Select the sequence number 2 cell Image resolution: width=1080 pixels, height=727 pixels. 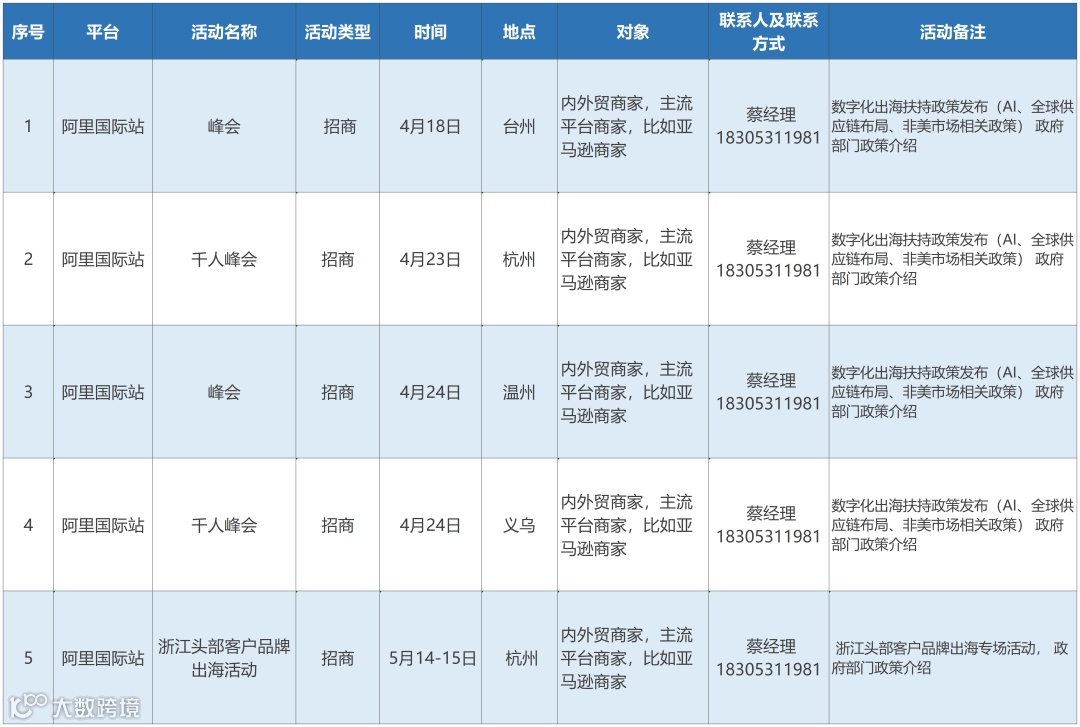(28, 259)
